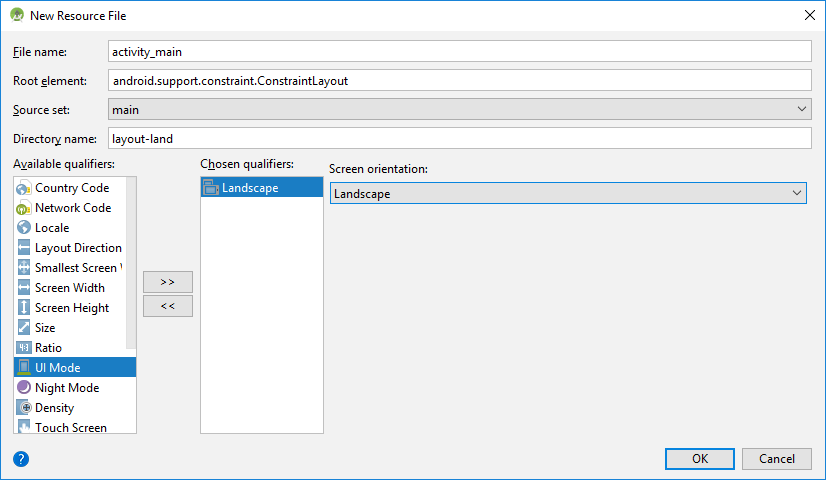826x480 pixels.
Task: Click the File name text field
Action: click(459, 51)
